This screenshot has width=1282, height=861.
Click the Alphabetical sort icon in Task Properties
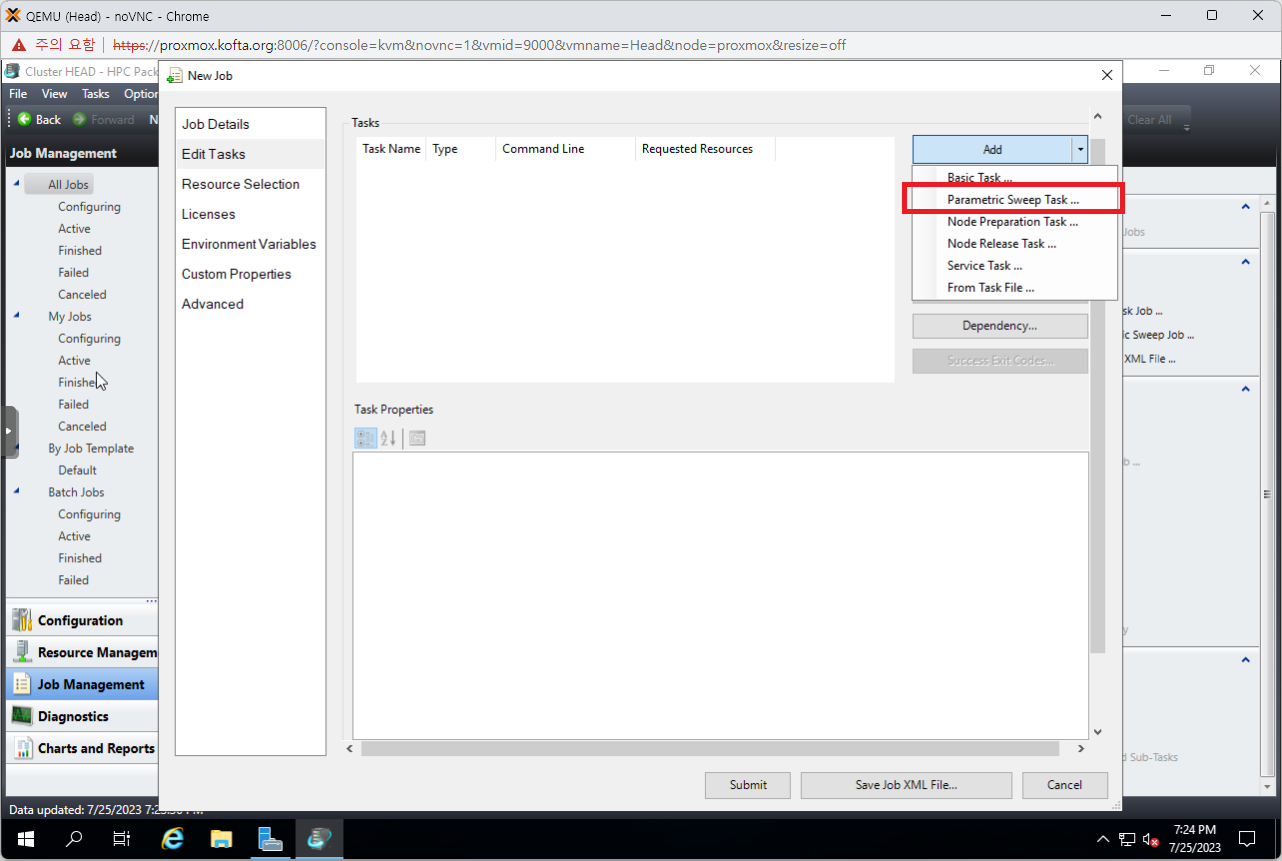point(389,438)
